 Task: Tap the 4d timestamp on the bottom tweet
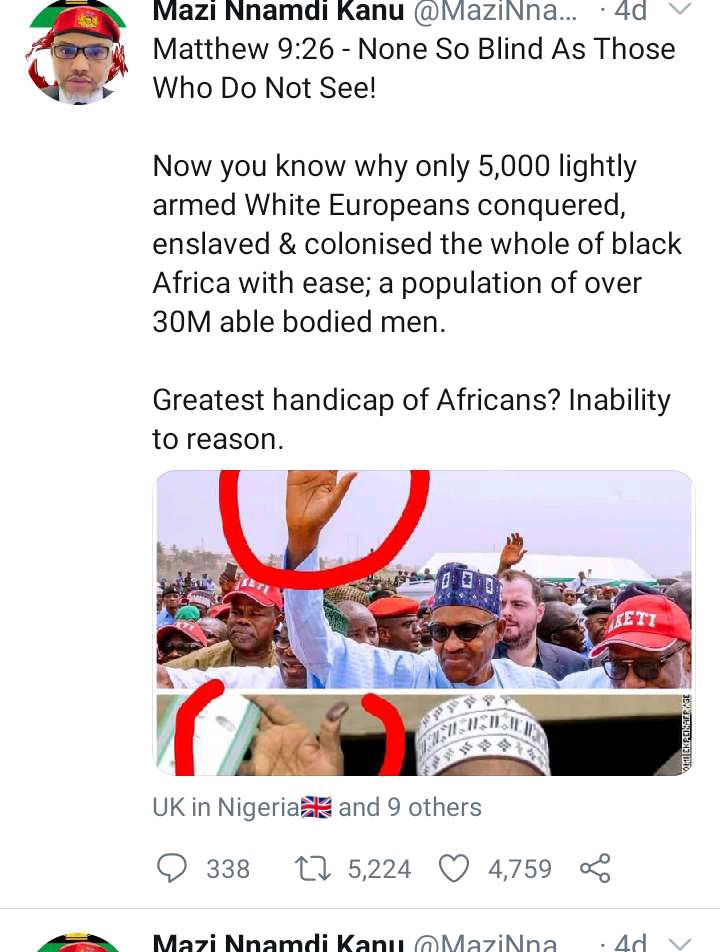(630, 942)
